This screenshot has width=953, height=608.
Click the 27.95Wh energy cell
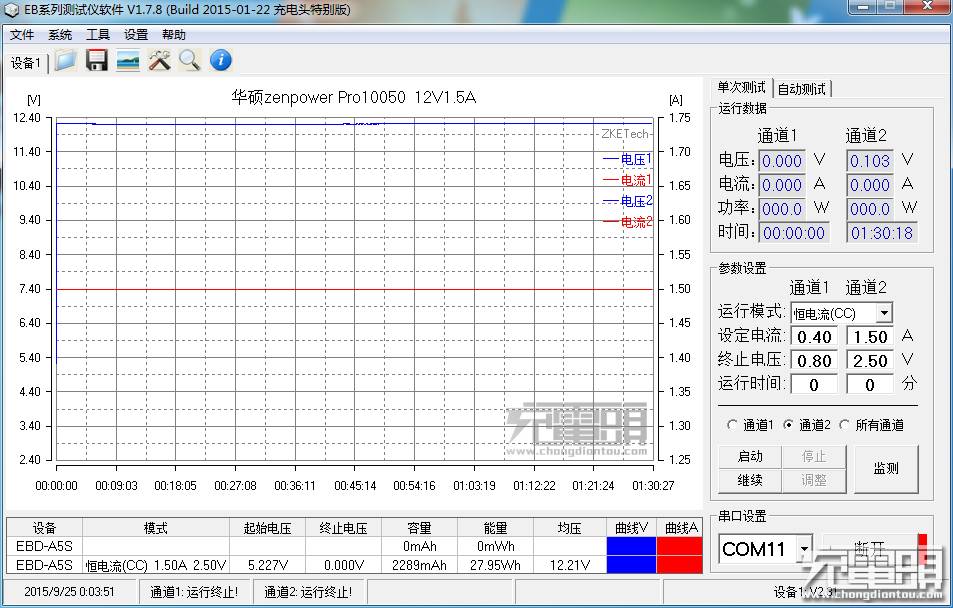495,565
